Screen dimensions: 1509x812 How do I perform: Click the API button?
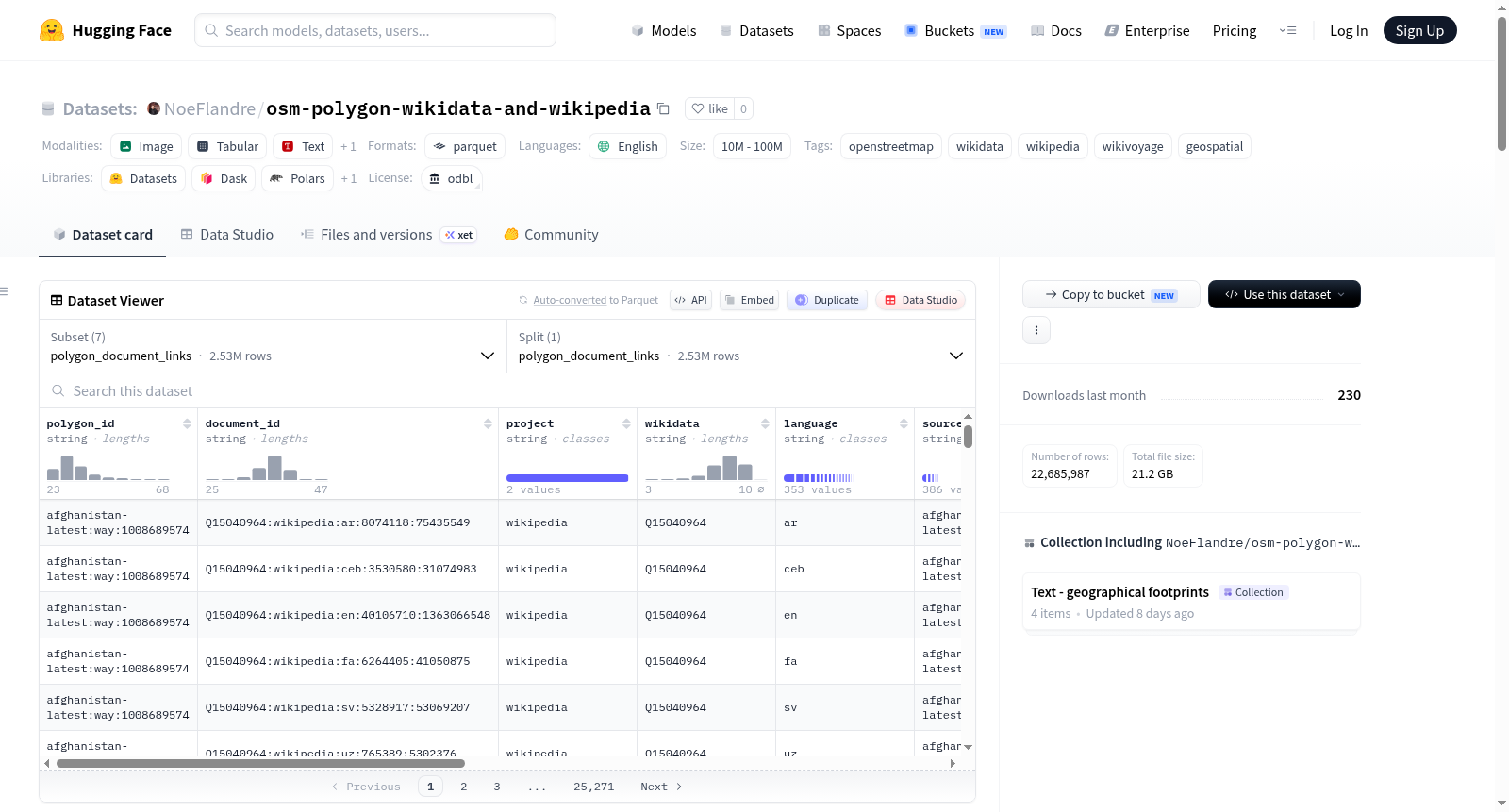click(x=691, y=300)
